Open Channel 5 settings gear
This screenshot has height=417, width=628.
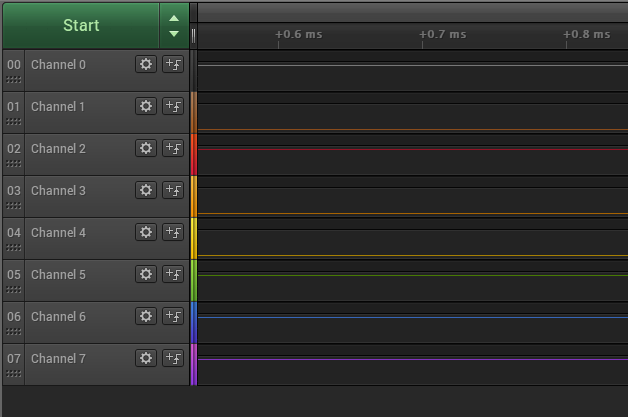(x=146, y=274)
